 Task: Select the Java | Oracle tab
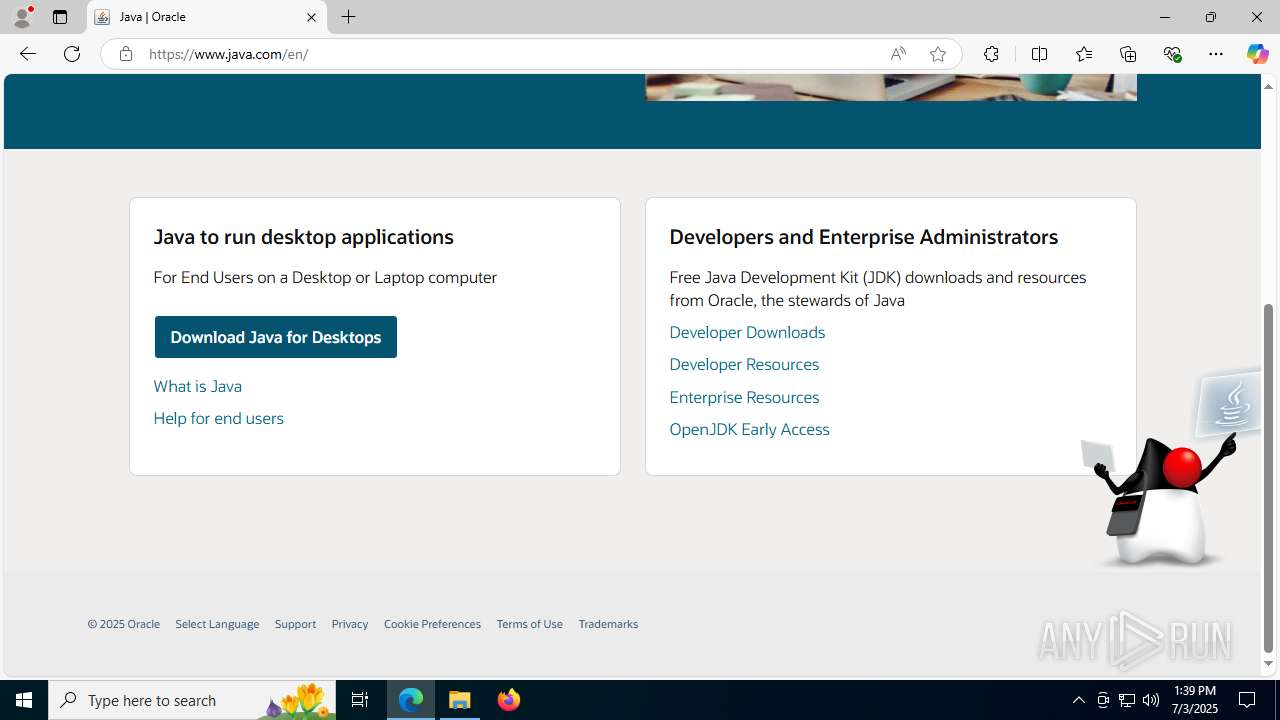pos(207,17)
